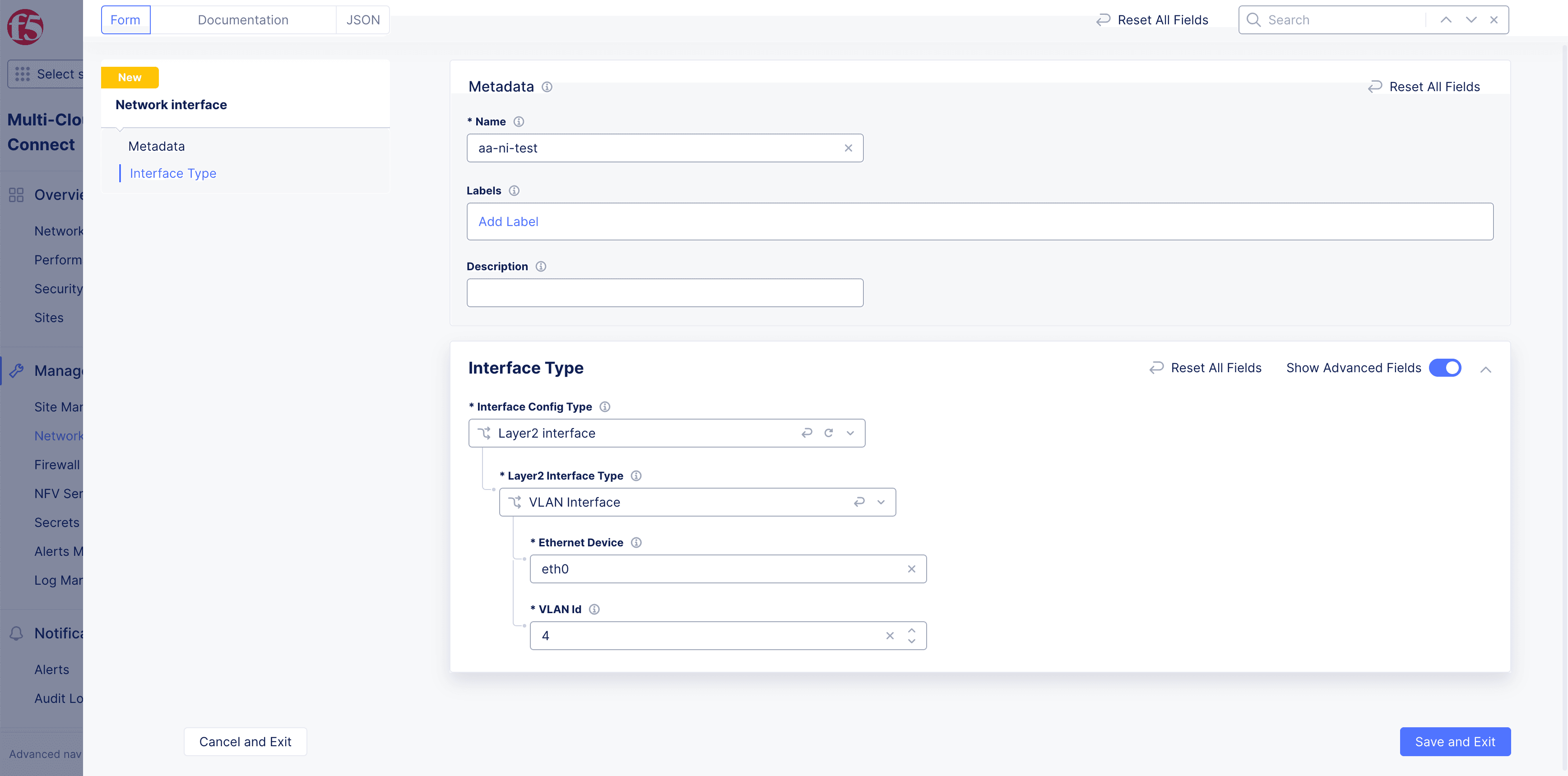
Task: Decrement the VLAN Id stepper down arrow
Action: tap(911, 641)
